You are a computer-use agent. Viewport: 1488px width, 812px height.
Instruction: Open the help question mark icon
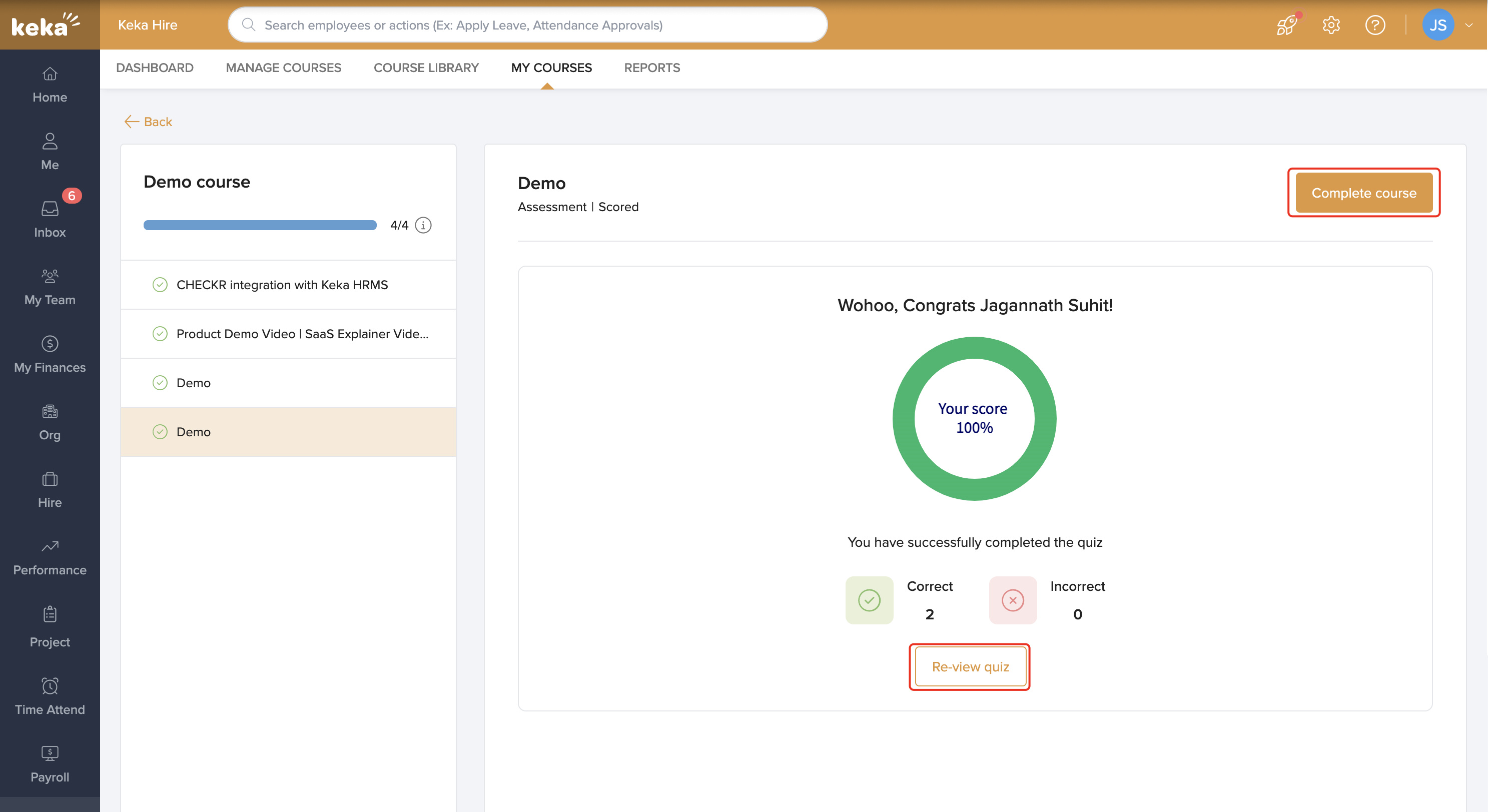1375,25
